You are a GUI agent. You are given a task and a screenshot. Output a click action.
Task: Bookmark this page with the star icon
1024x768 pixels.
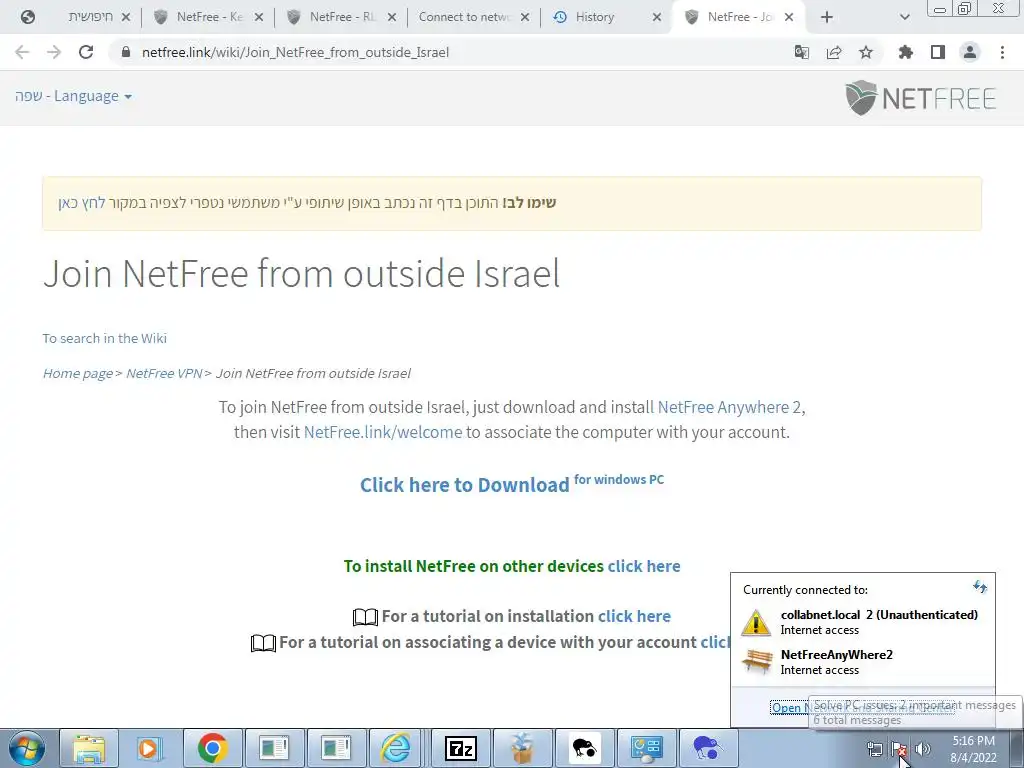click(x=866, y=52)
